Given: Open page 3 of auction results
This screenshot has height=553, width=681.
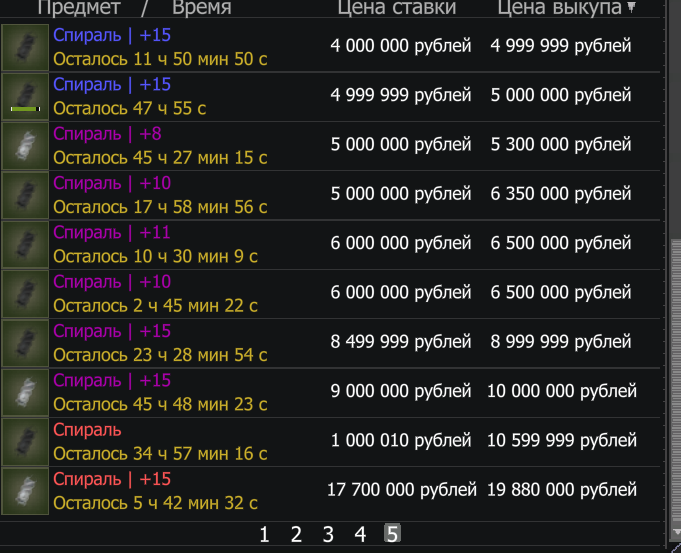Looking at the screenshot, I should pyautogui.click(x=328, y=534).
